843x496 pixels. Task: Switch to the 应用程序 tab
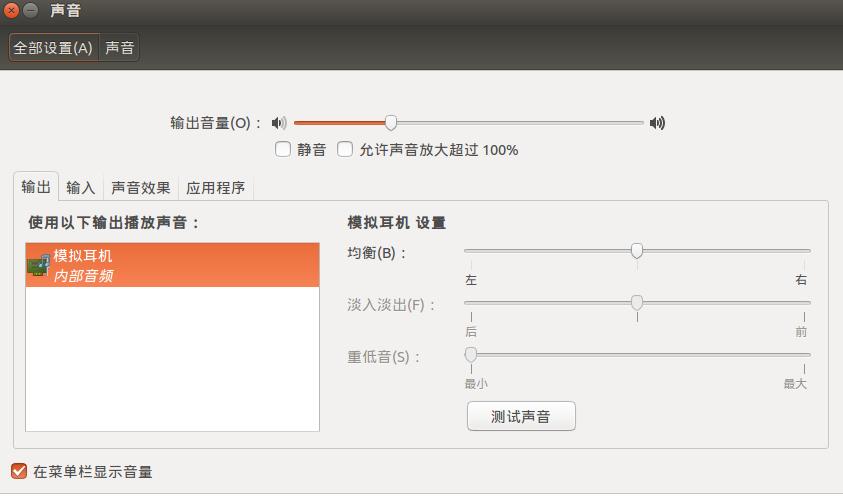[216, 188]
